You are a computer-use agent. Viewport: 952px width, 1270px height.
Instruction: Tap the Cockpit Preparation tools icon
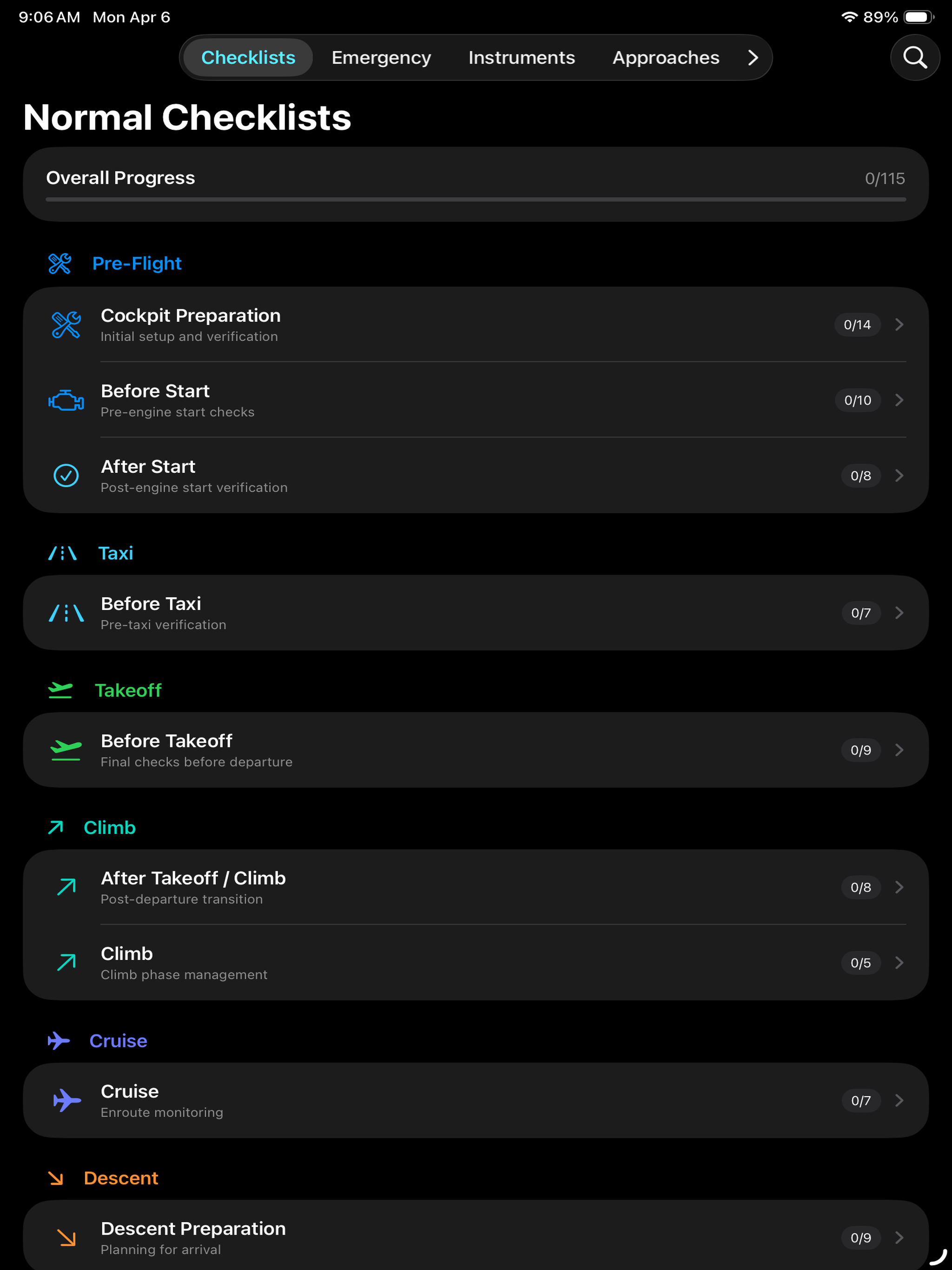66,325
